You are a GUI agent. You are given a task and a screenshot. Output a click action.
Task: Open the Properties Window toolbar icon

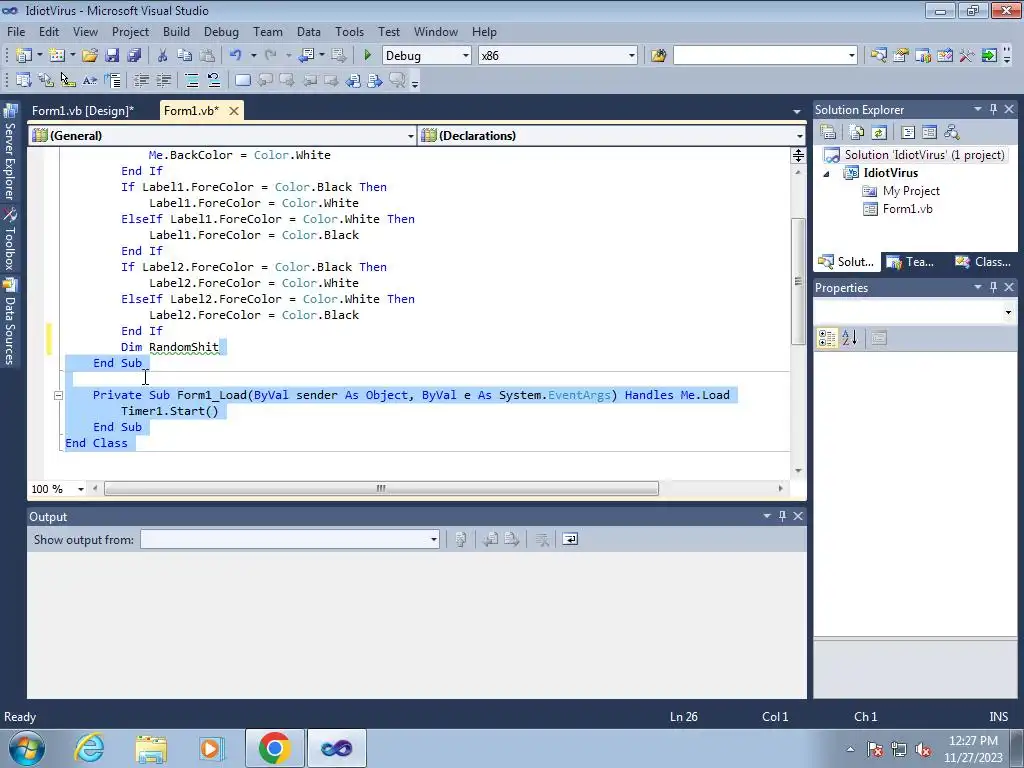coord(901,56)
